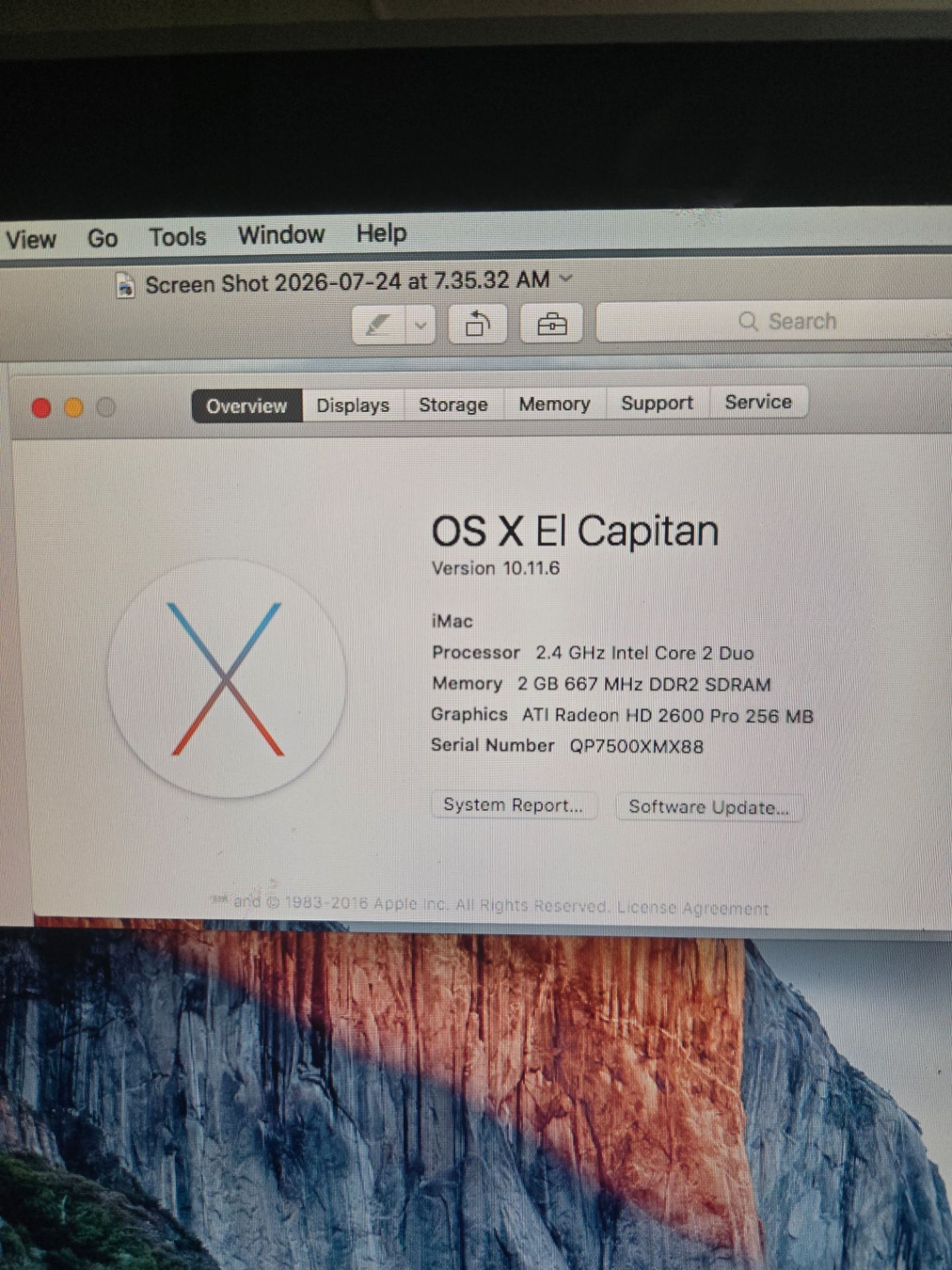Open the Go menu
Image resolution: width=952 pixels, height=1270 pixels.
(103, 237)
